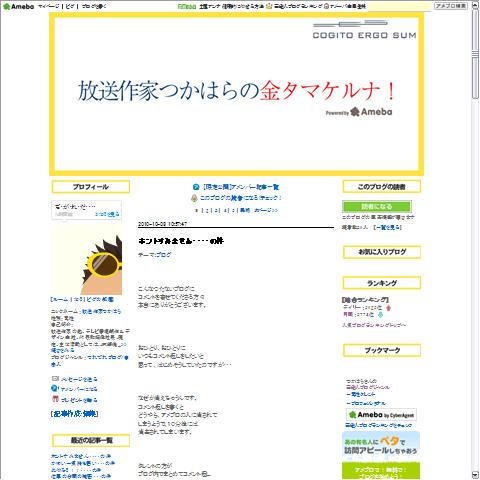480x480 pixels.
Task: Go to page 3 in the pager
Action: 216,211
